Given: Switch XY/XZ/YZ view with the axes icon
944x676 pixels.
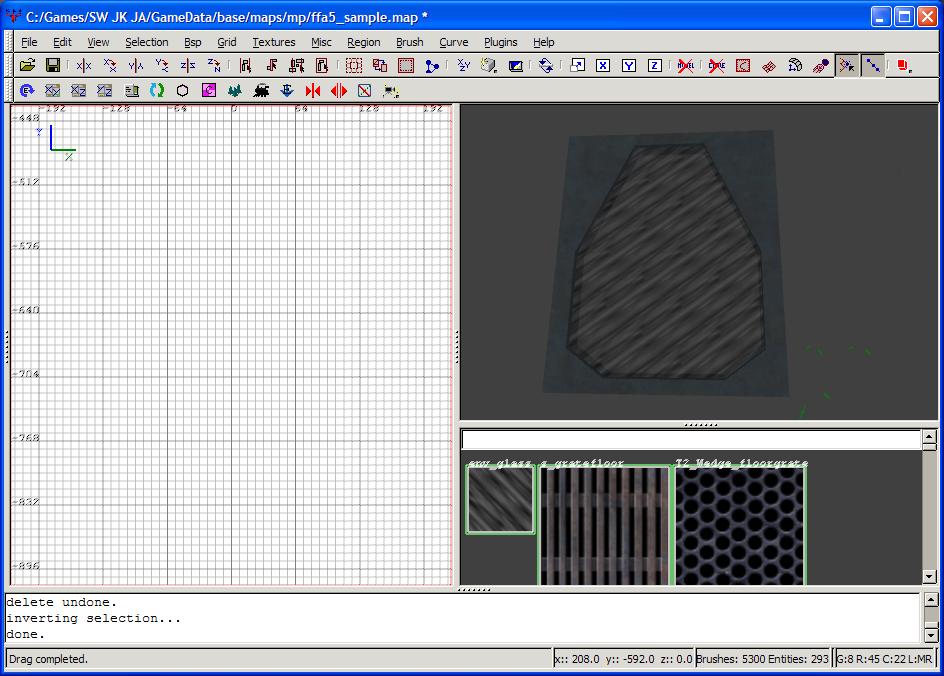Looking at the screenshot, I should pos(463,65).
